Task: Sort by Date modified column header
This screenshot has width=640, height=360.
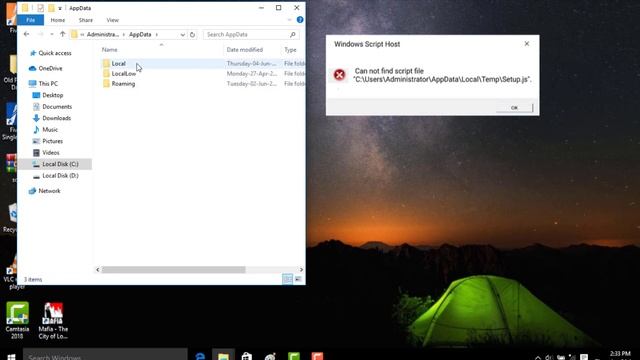Action: tap(244, 49)
